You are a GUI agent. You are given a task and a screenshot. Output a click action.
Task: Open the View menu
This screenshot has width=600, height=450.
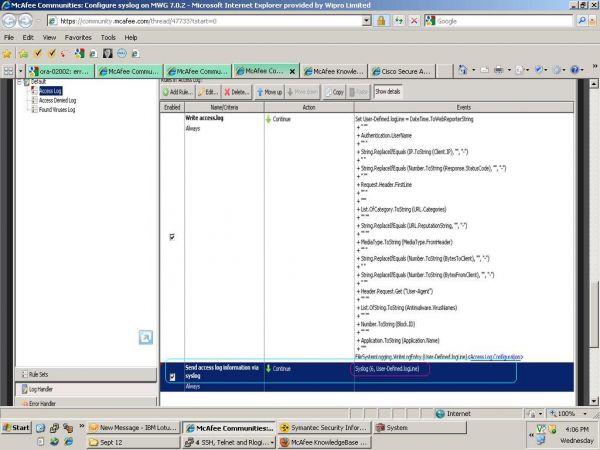pyautogui.click(x=49, y=38)
